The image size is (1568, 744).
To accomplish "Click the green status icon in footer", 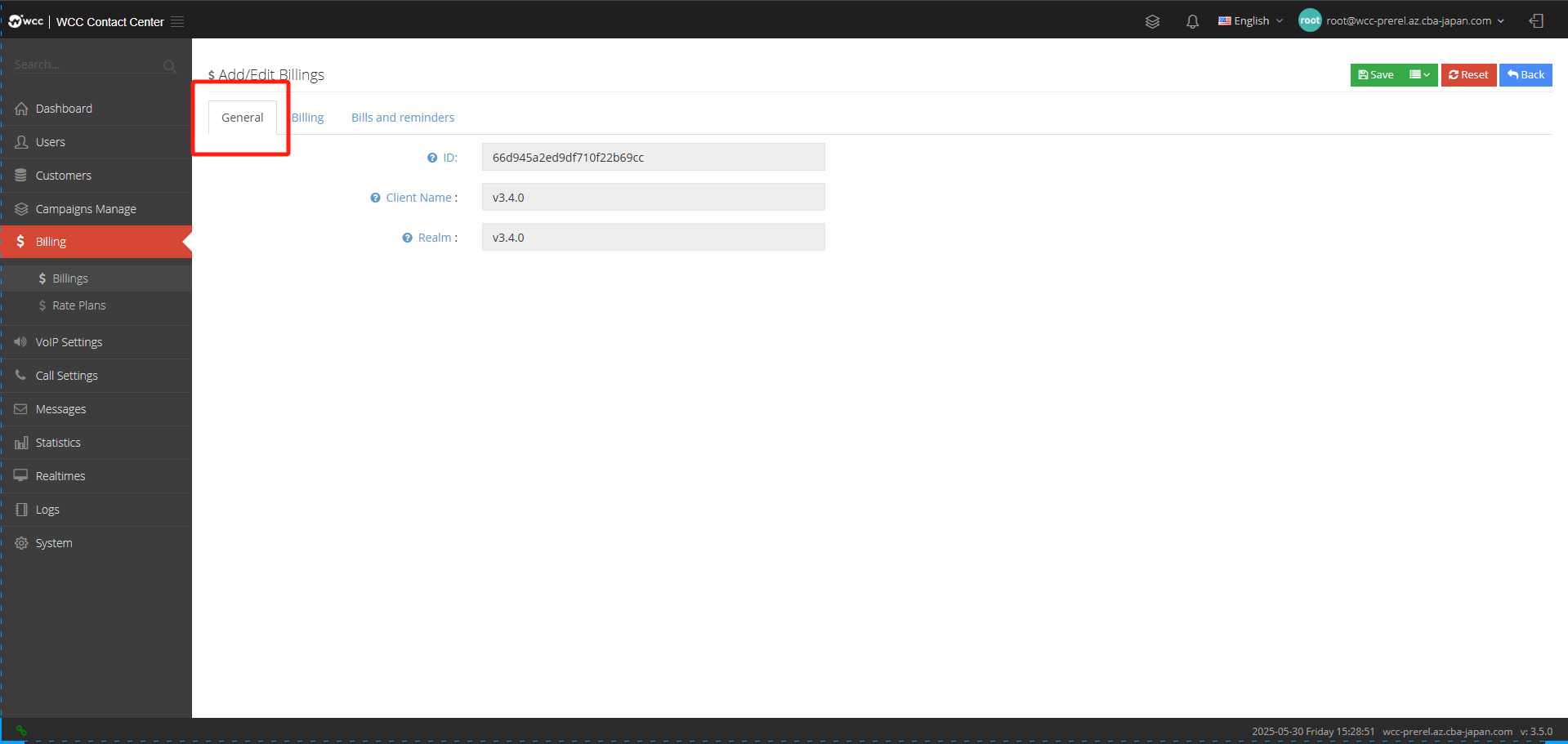I will coord(21,731).
